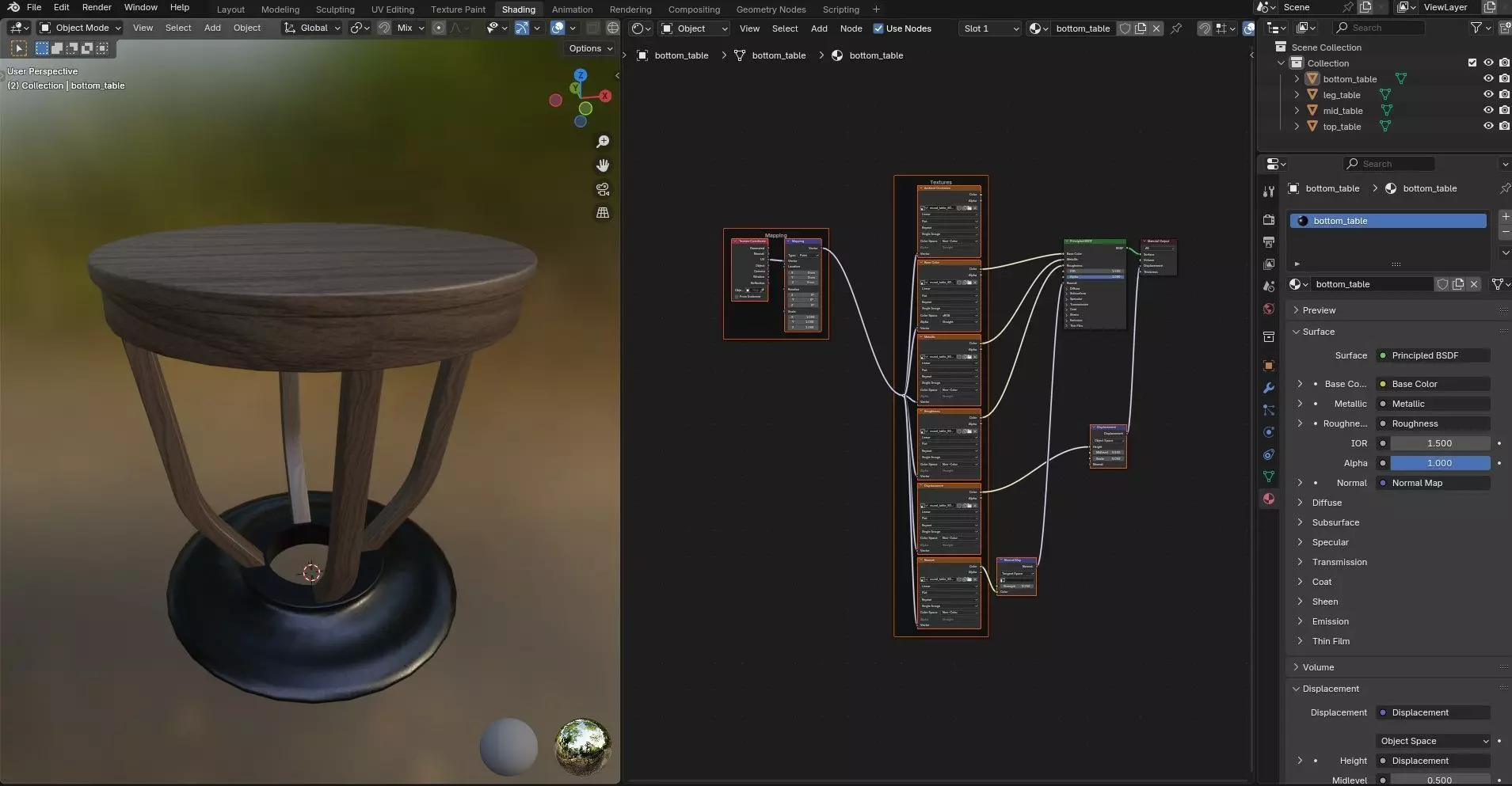
Task: Open the Slot 1 dropdown
Action: (990, 28)
